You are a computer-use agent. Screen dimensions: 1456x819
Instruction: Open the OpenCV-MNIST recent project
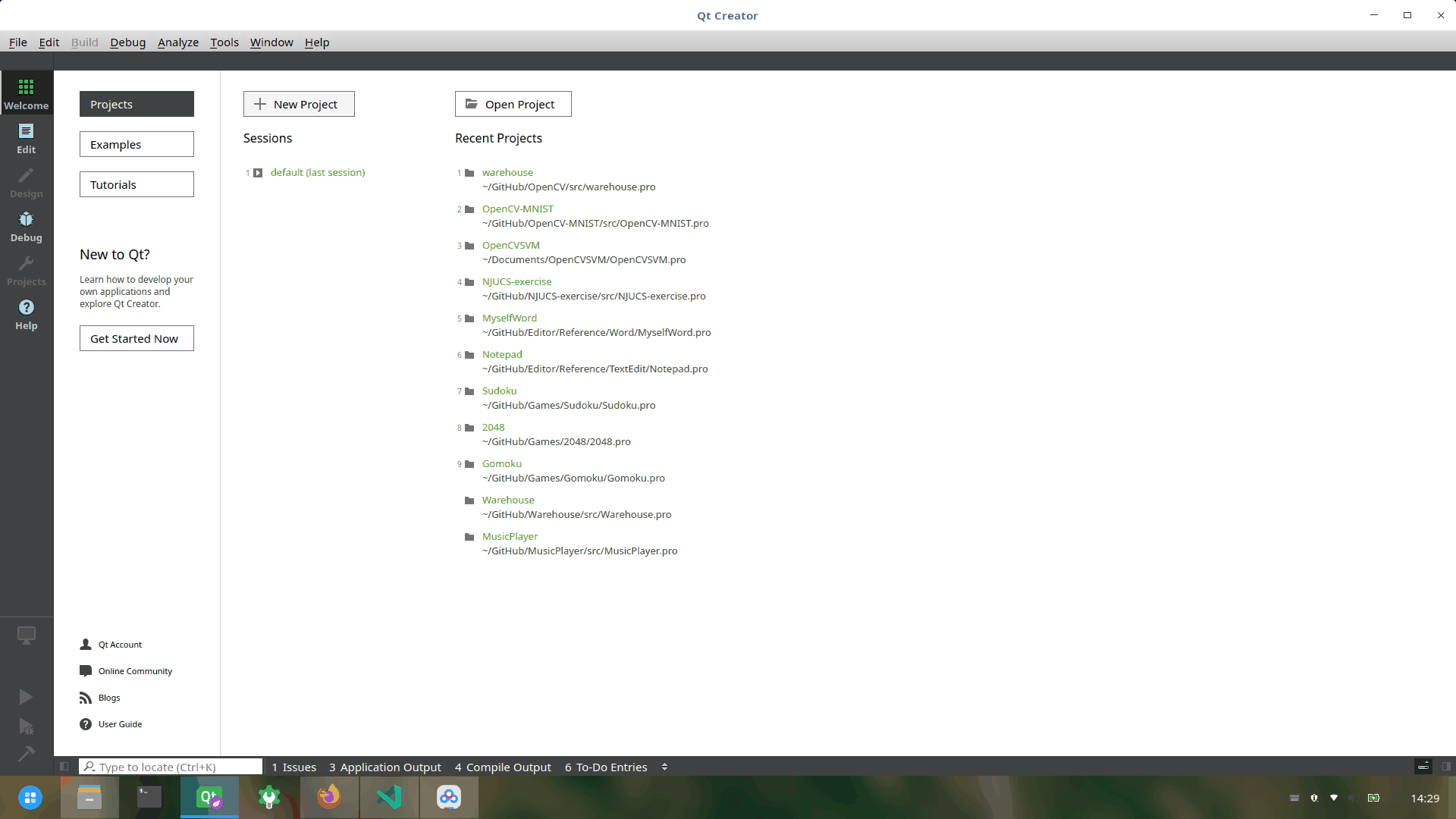click(517, 208)
